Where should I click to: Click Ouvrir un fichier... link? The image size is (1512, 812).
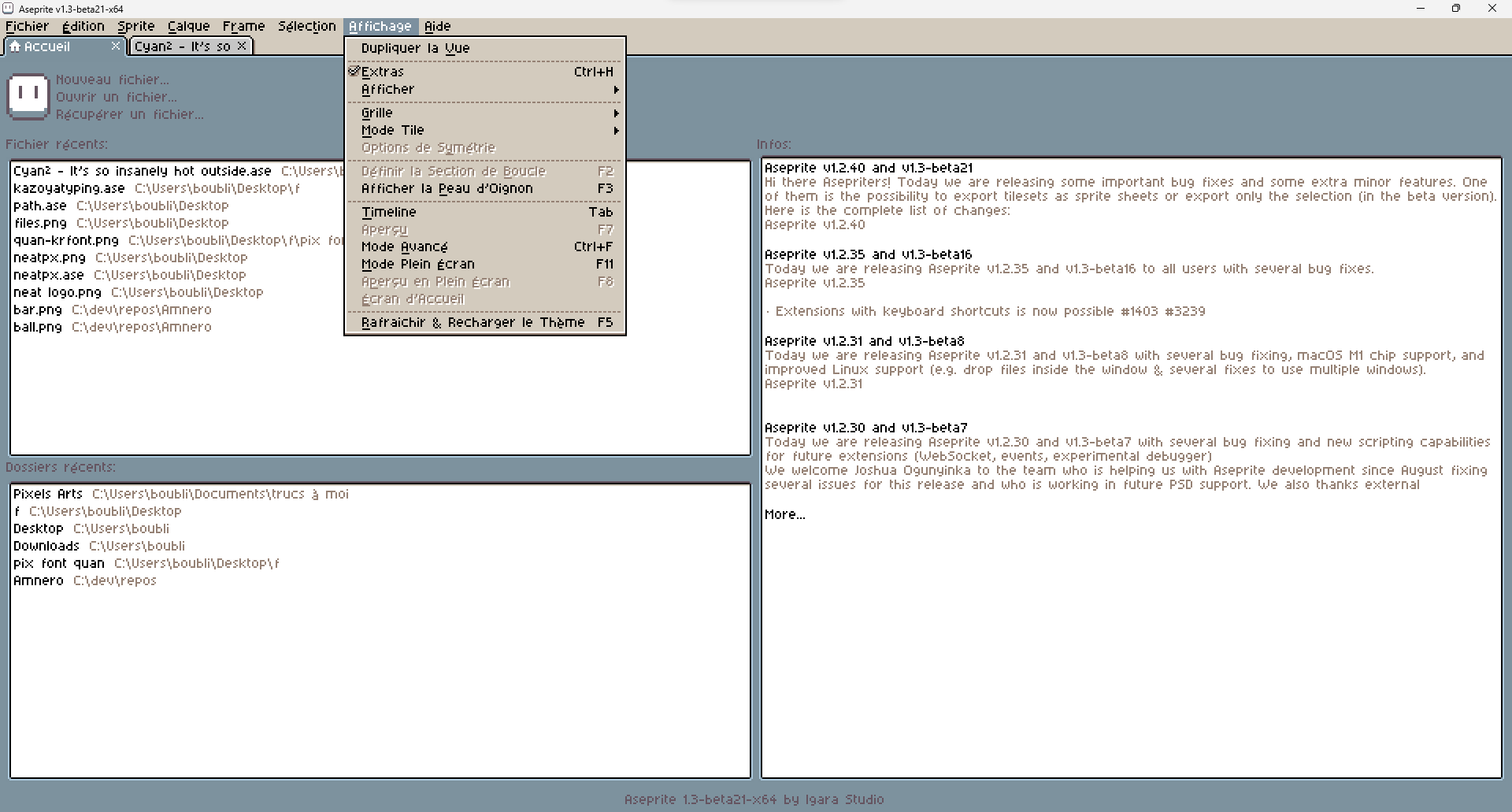click(117, 97)
